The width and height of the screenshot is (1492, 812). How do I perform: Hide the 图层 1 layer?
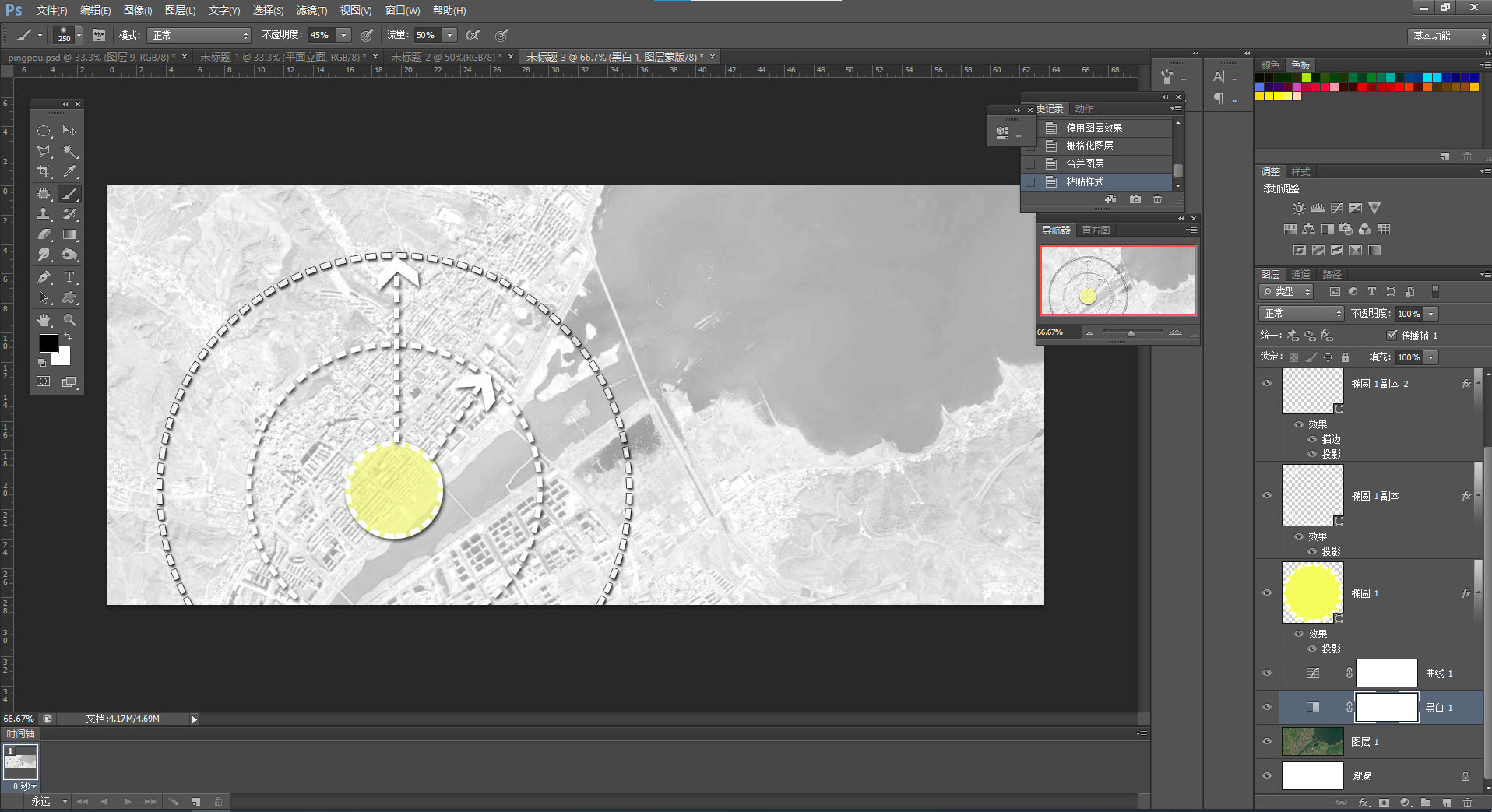pyautogui.click(x=1267, y=742)
